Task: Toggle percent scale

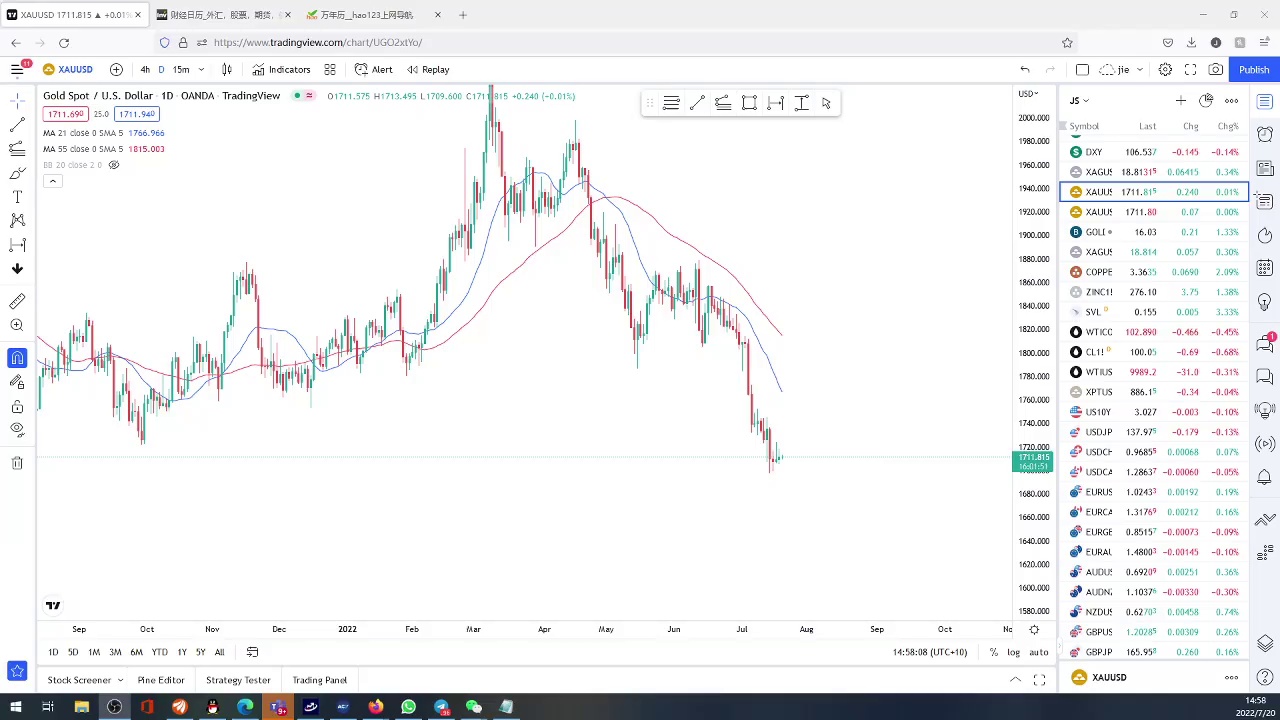Action: coord(993,652)
